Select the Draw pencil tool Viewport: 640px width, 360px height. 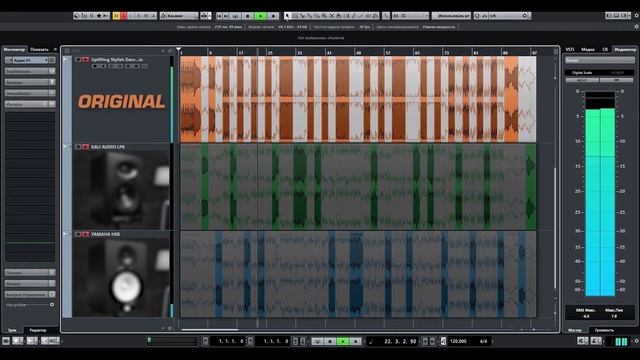(x=354, y=16)
